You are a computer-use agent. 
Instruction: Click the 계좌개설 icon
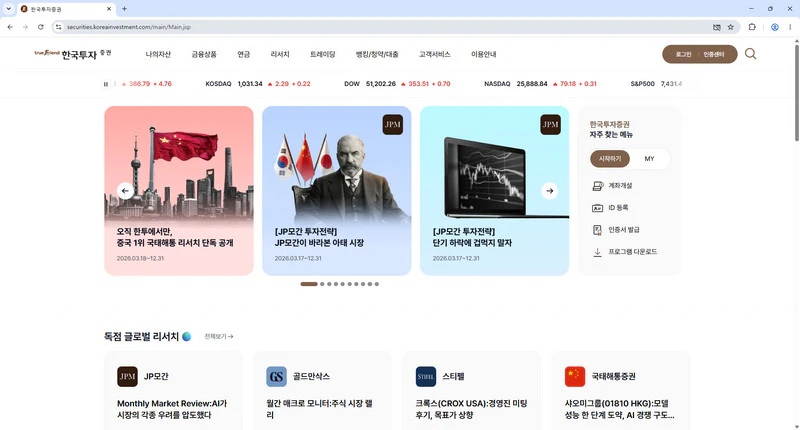click(x=597, y=186)
